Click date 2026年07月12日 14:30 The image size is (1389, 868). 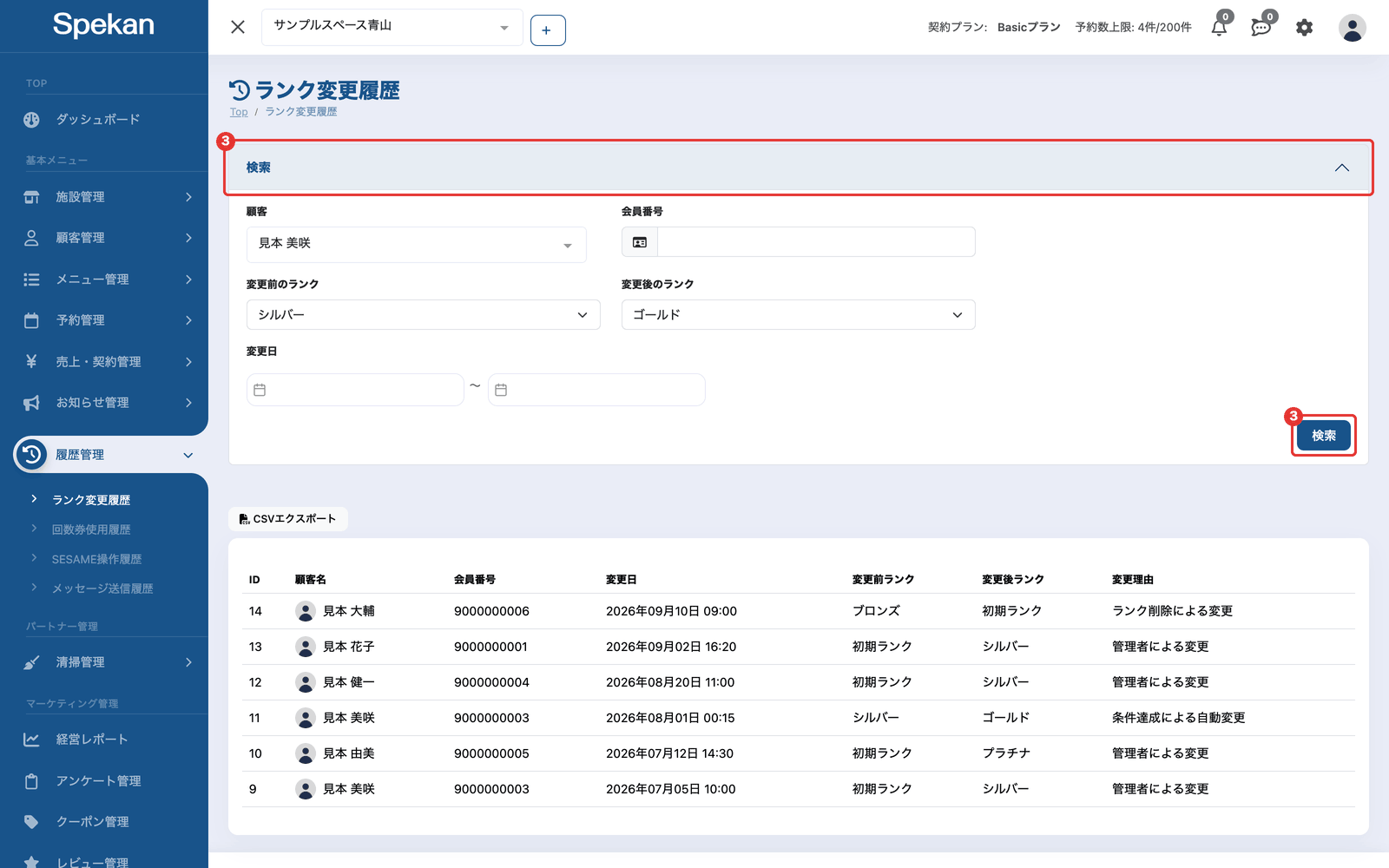[x=669, y=753]
